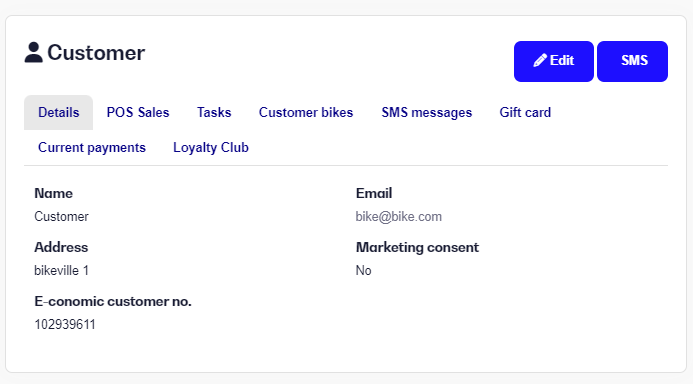Click the Marketing consent label
This screenshot has height=384, width=693.
417,247
